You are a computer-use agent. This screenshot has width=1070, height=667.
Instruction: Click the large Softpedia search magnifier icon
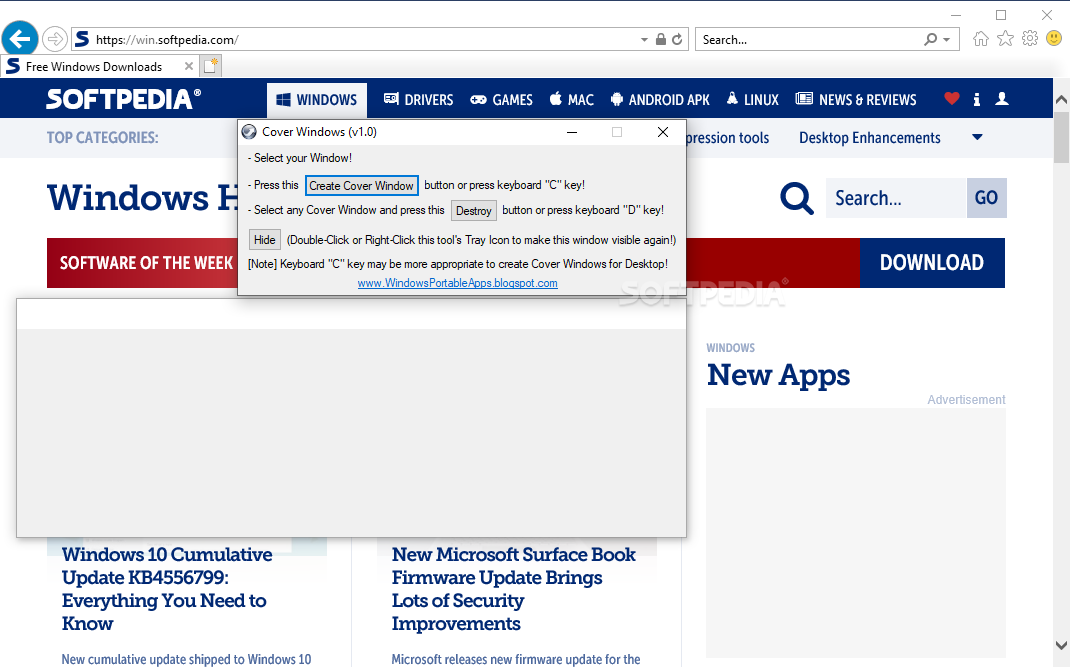click(x=797, y=199)
